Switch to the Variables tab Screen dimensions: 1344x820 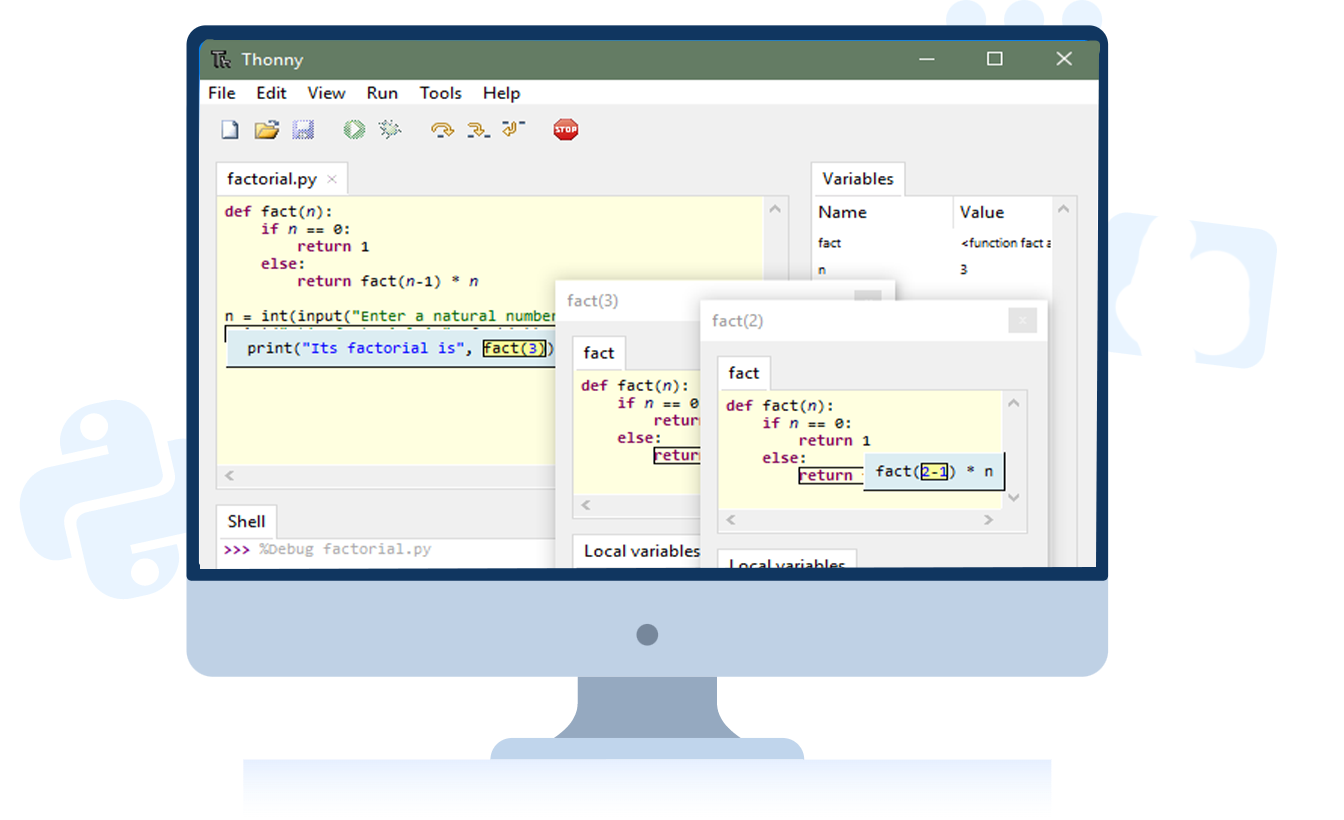857,179
